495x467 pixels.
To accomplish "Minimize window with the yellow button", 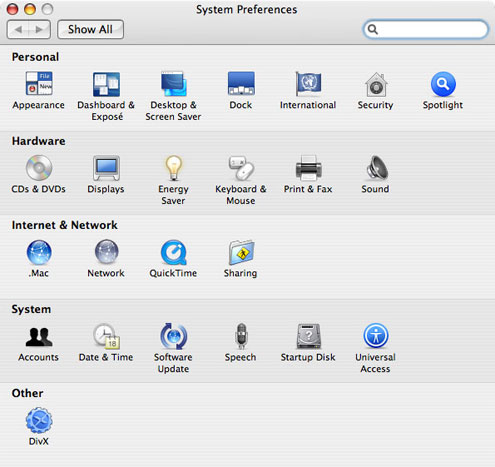I will click(x=30, y=9).
